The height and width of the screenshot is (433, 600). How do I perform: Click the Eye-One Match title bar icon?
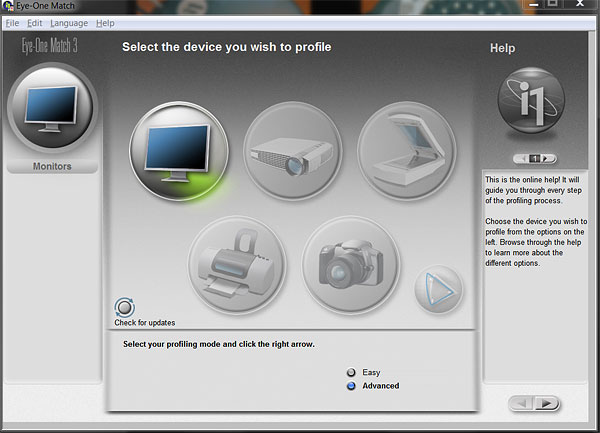[8, 6]
